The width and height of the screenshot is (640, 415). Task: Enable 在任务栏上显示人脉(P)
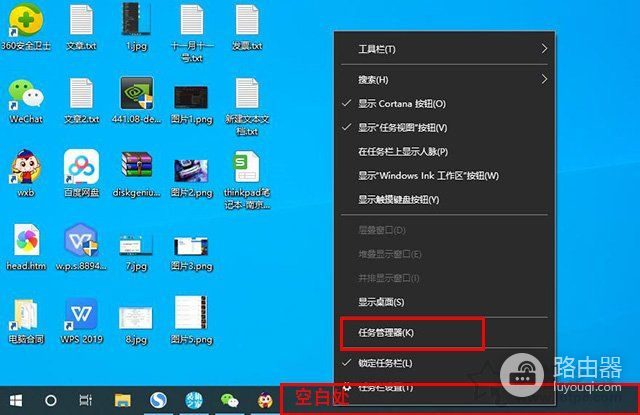(444, 152)
